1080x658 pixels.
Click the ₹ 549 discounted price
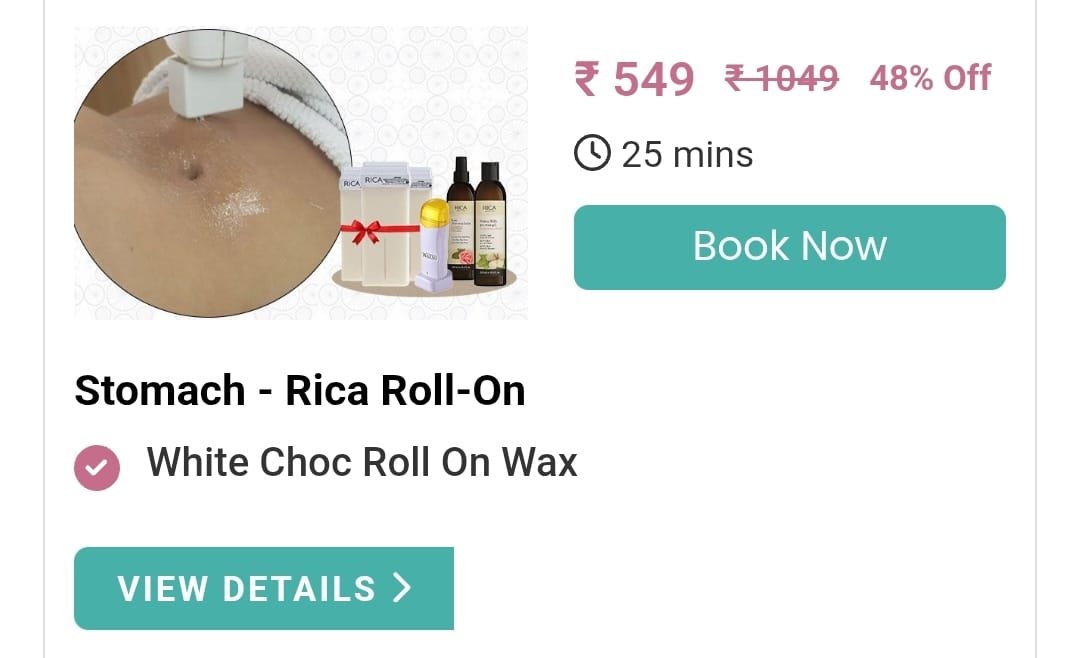[634, 79]
